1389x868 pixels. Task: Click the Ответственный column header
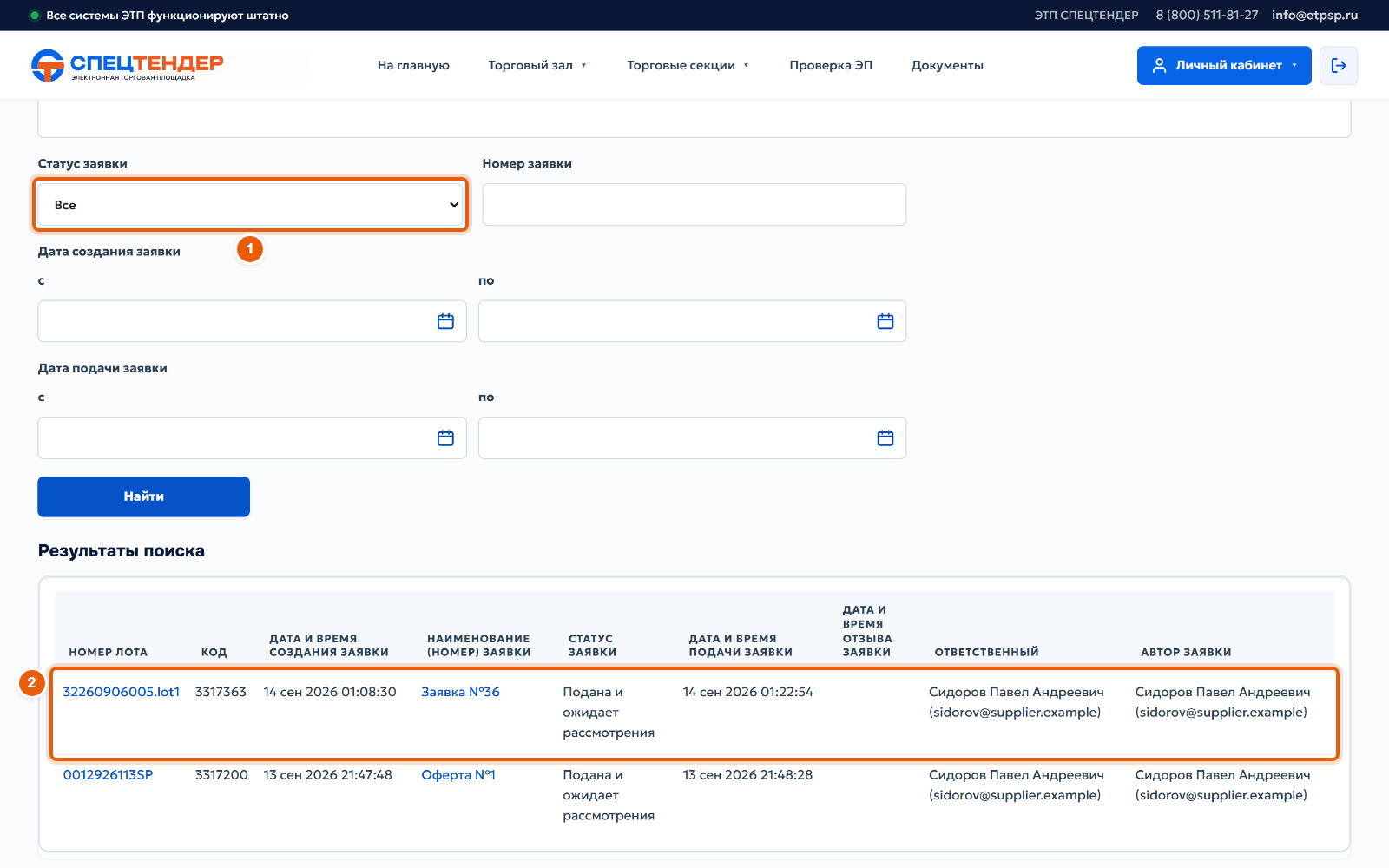tap(986, 652)
